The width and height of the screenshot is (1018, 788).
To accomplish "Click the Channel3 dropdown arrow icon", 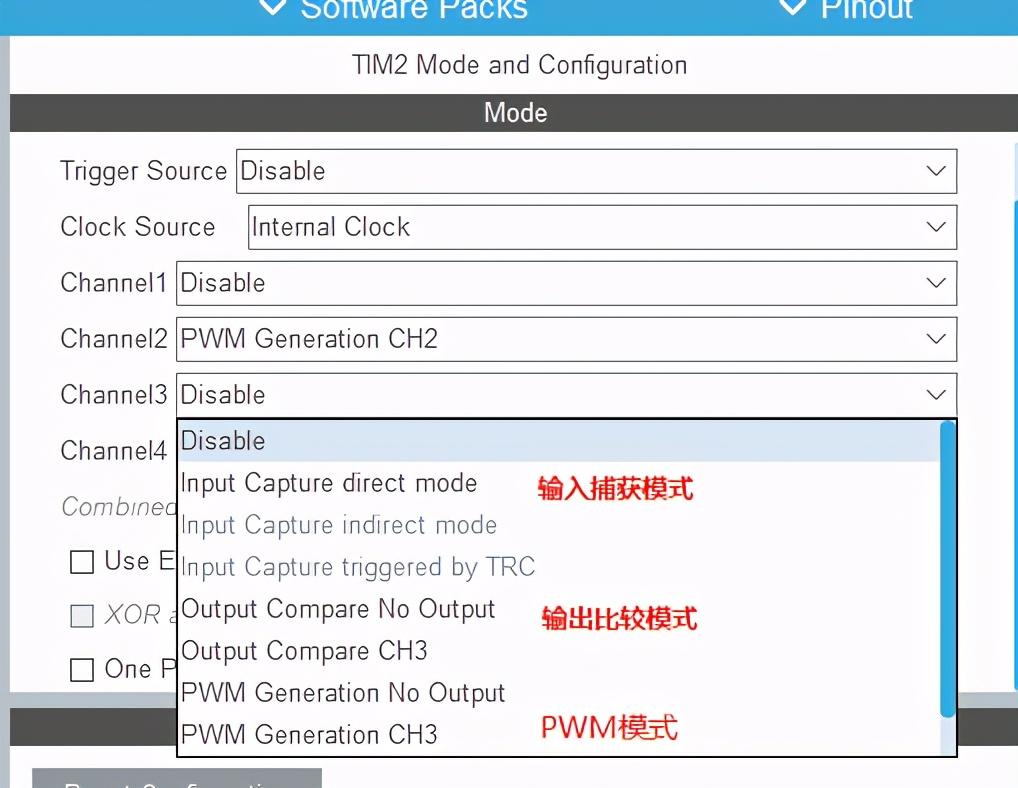I will click(x=936, y=394).
